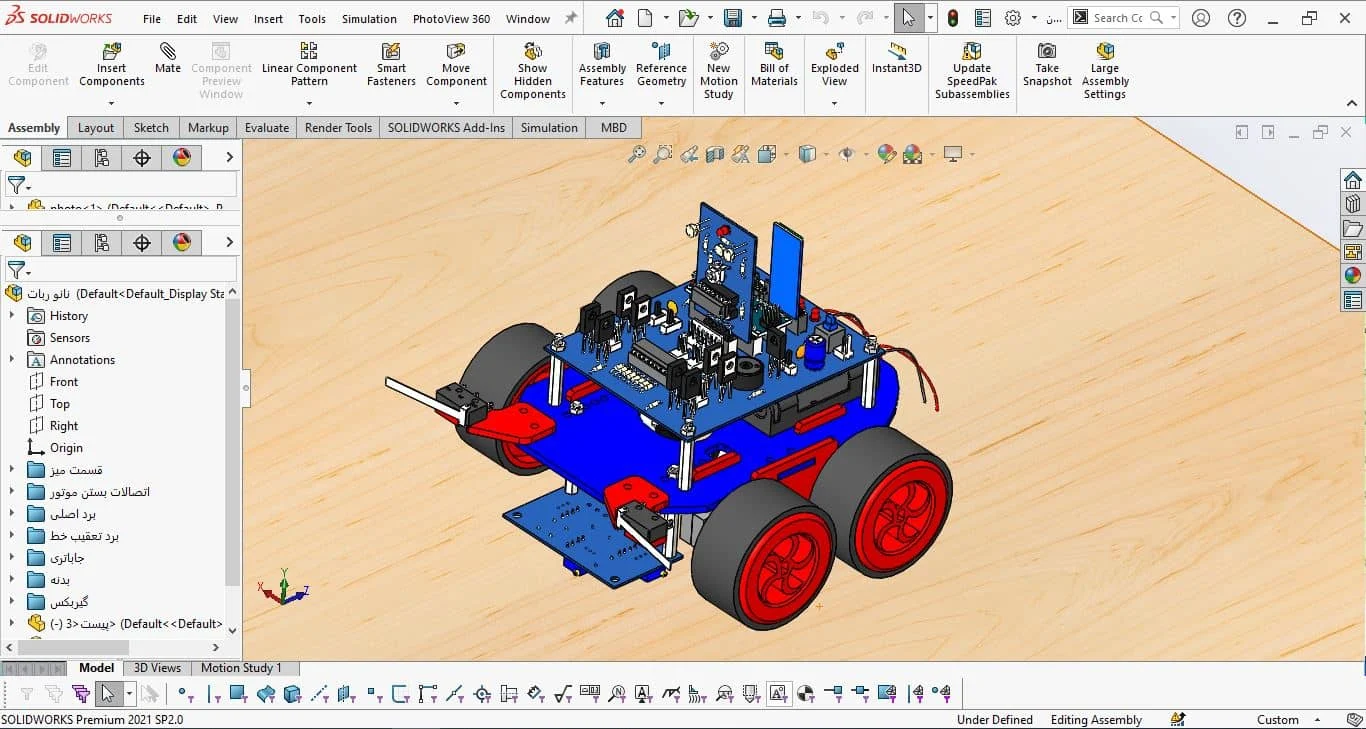
Task: Open the Insert menu
Action: pyautogui.click(x=268, y=19)
